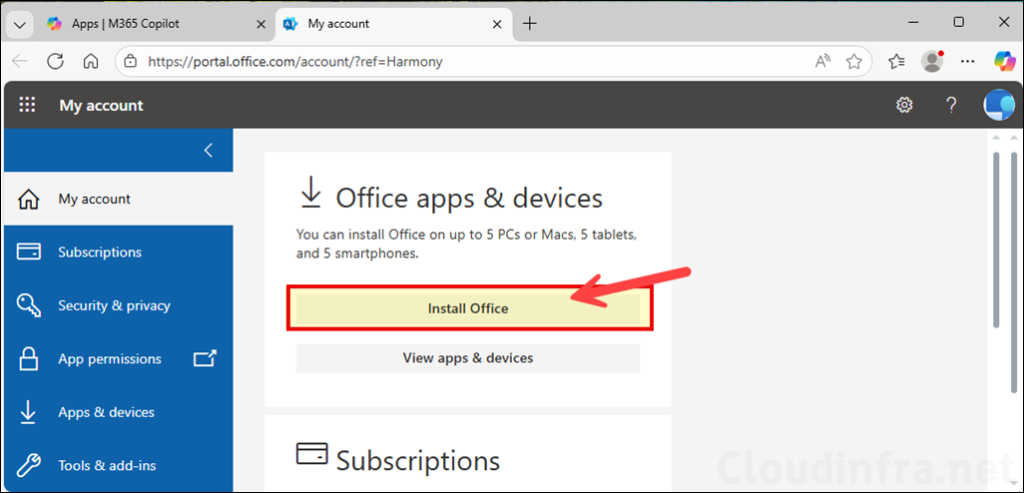Open browser Settings and more menu
The height and width of the screenshot is (493, 1024).
pos(968,61)
